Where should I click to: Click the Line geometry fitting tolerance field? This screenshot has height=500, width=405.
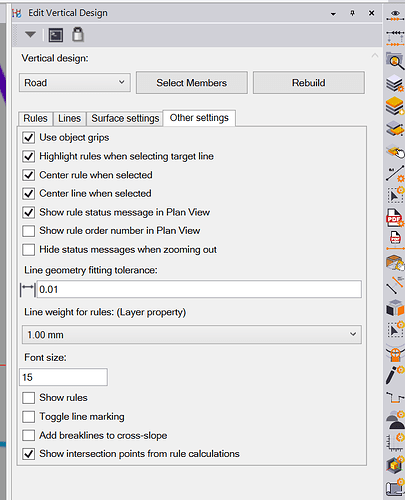click(199, 289)
